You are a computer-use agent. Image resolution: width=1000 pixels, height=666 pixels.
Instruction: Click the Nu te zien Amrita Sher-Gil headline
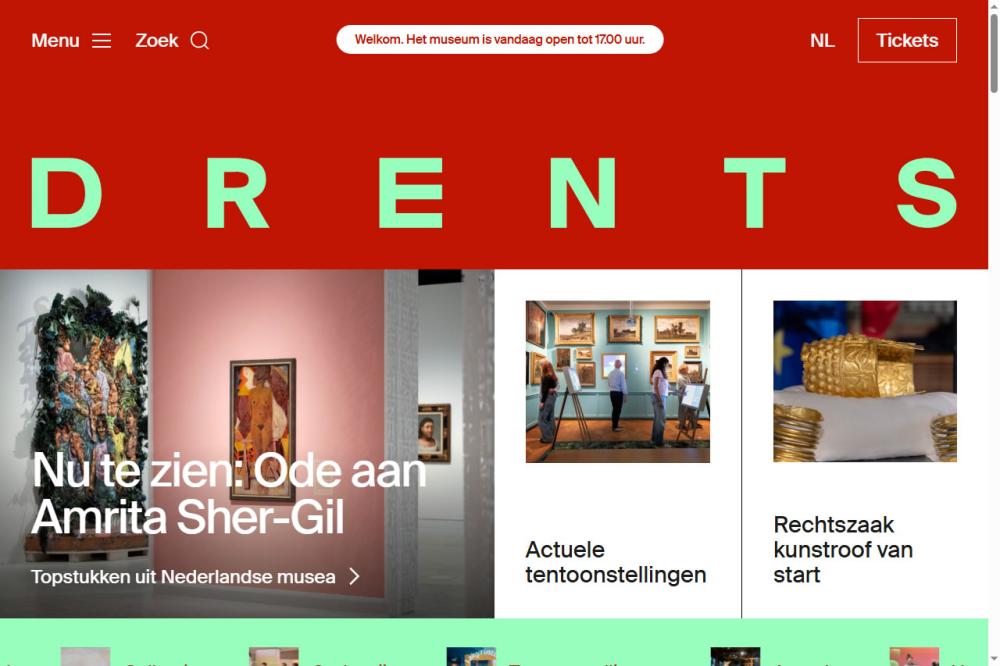tap(229, 494)
